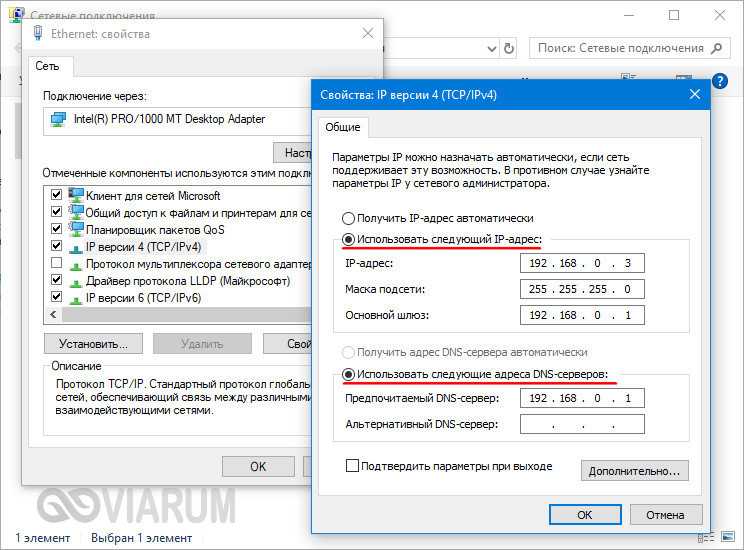This screenshot has width=744, height=550.
Task: Click the Client for Microsoft Networks icon
Action: (x=76, y=195)
